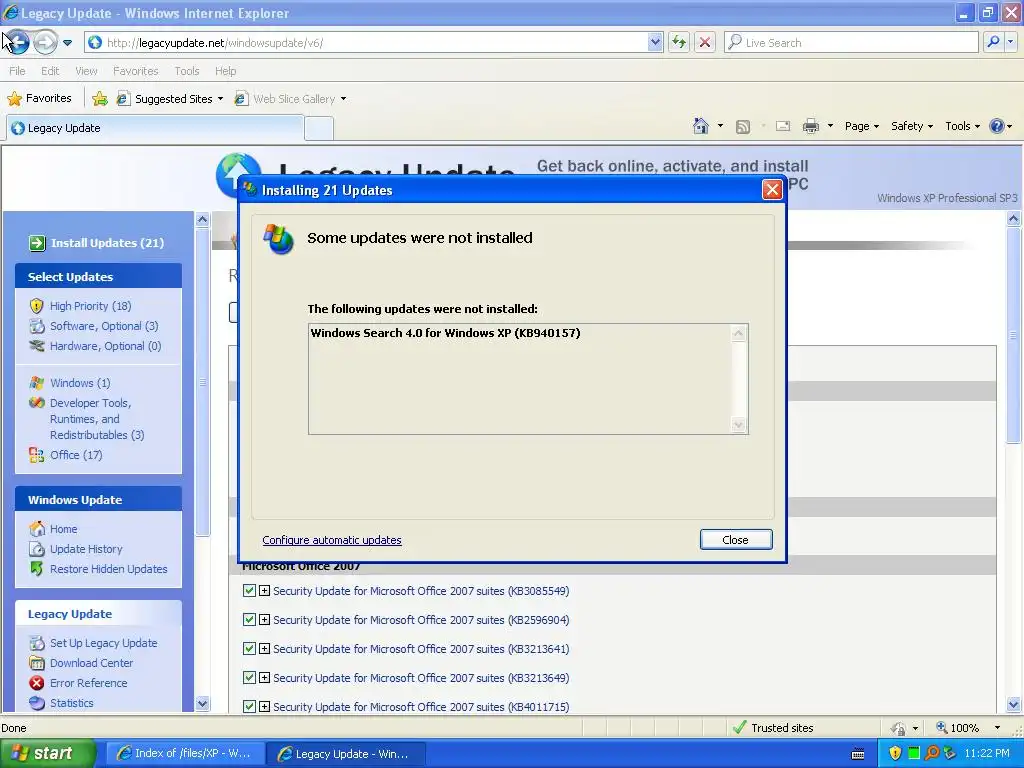Open the Tools menu in menu bar
The height and width of the screenshot is (768, 1024).
click(186, 71)
